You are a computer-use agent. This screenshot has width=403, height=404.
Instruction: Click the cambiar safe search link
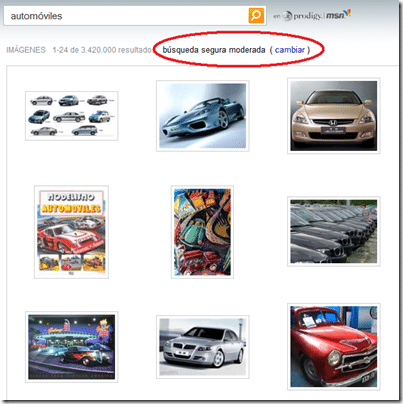point(290,50)
